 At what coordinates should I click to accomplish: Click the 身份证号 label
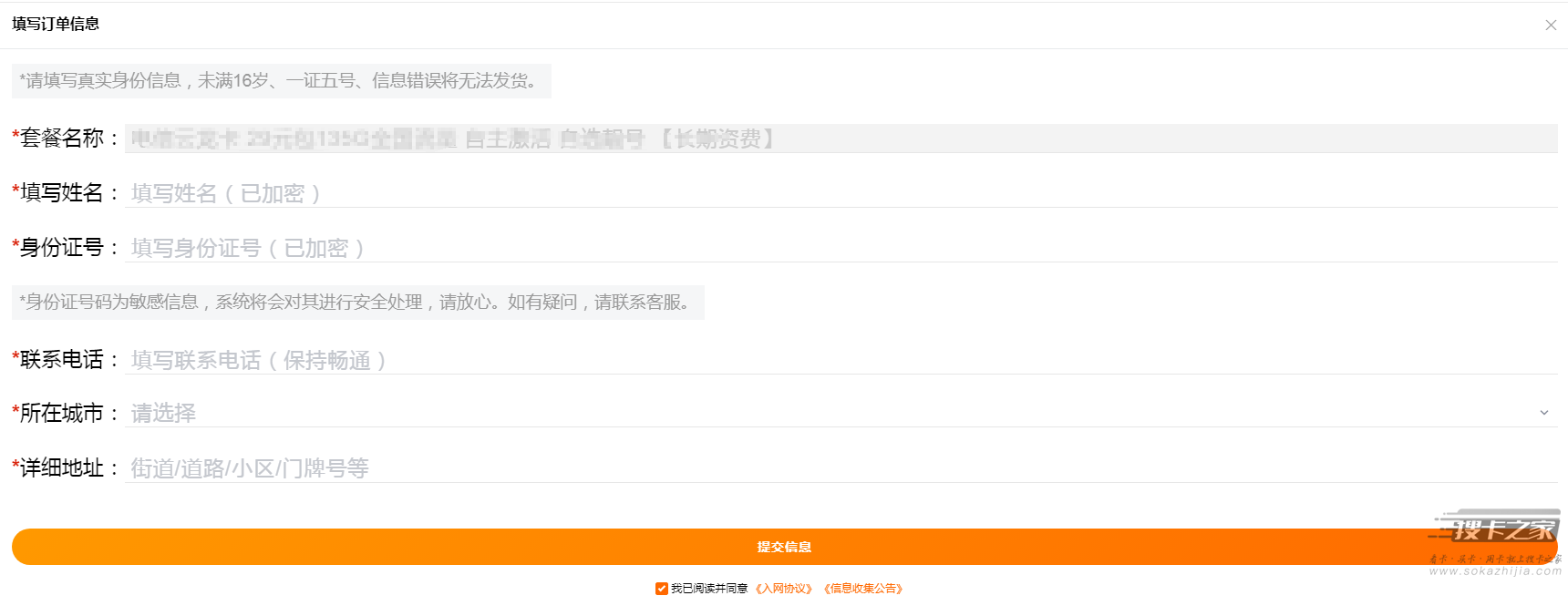click(66, 248)
